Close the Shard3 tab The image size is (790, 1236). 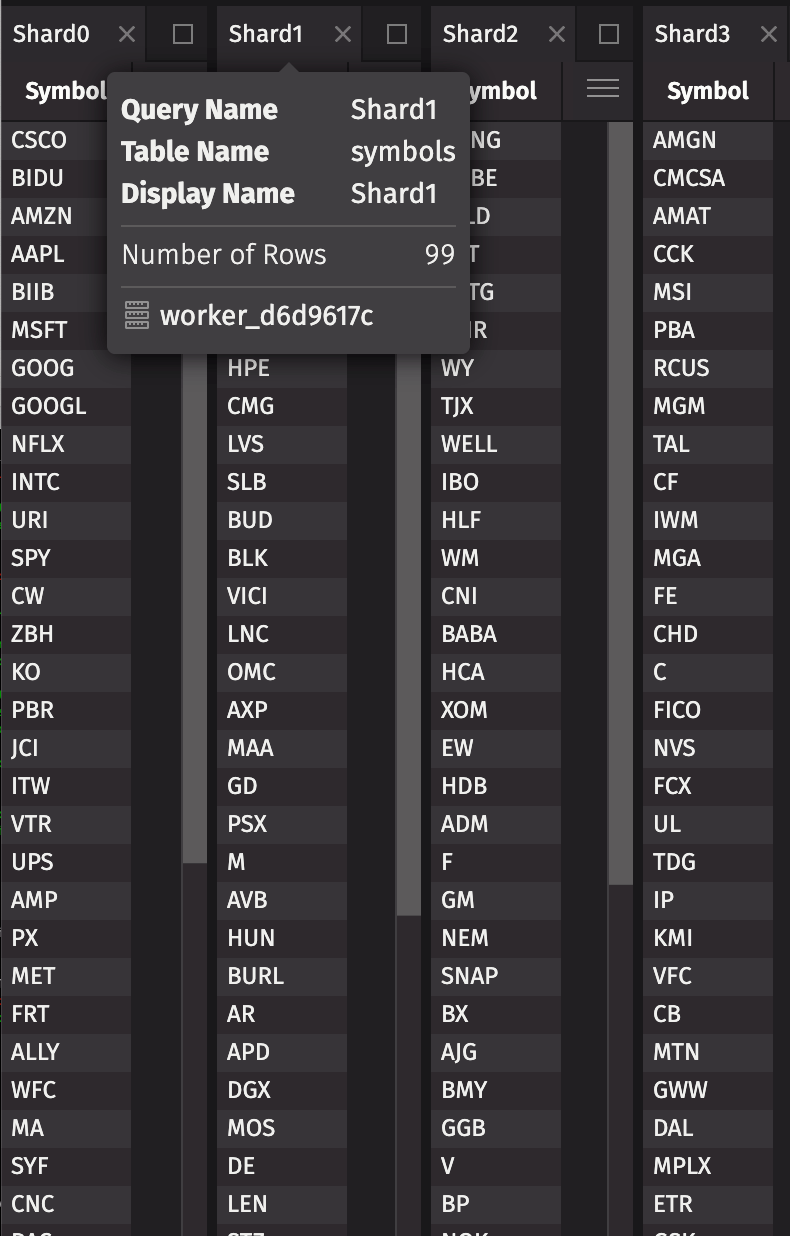tap(769, 34)
